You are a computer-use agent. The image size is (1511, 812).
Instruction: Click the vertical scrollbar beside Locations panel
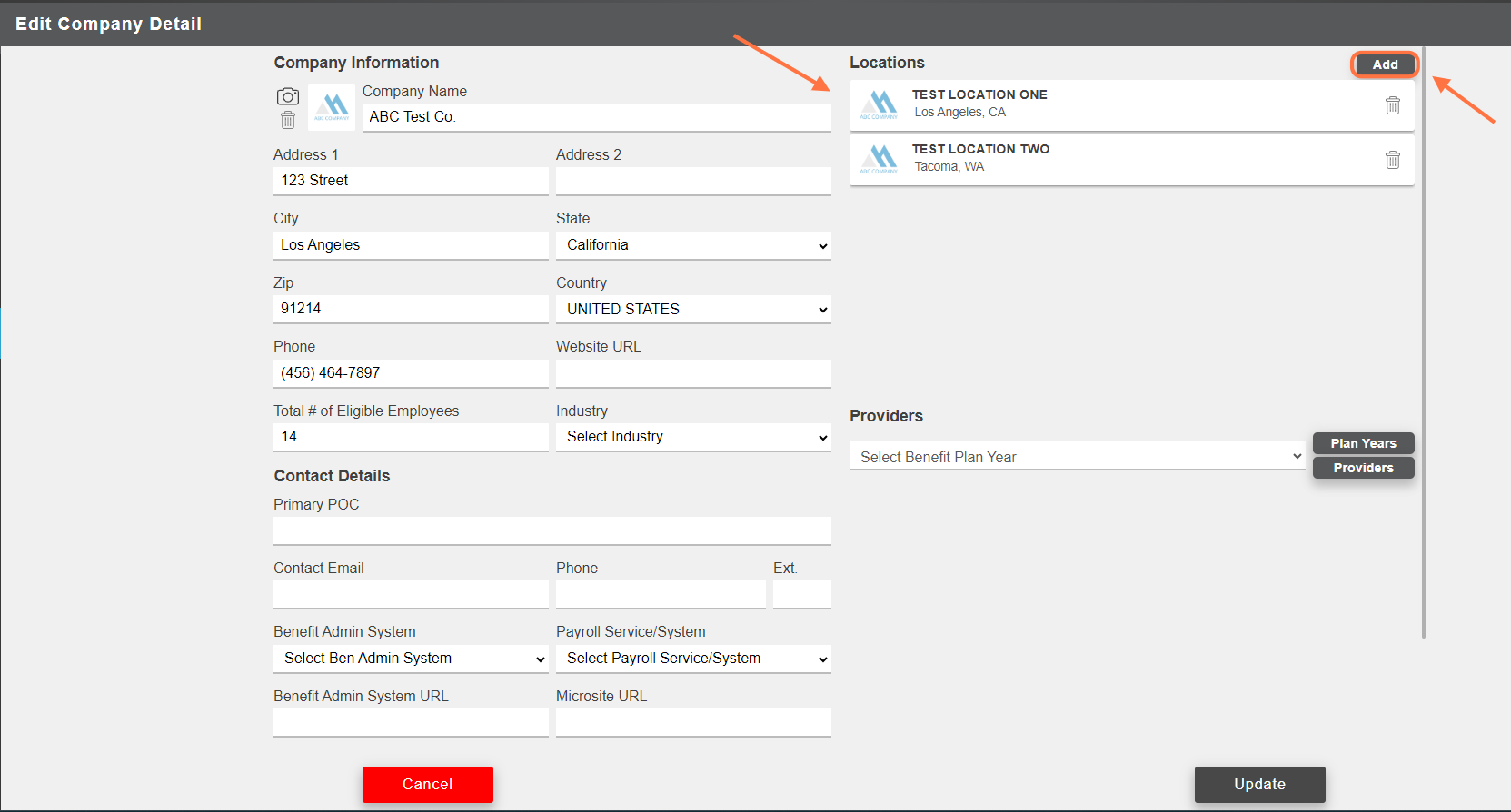pyautogui.click(x=1423, y=342)
